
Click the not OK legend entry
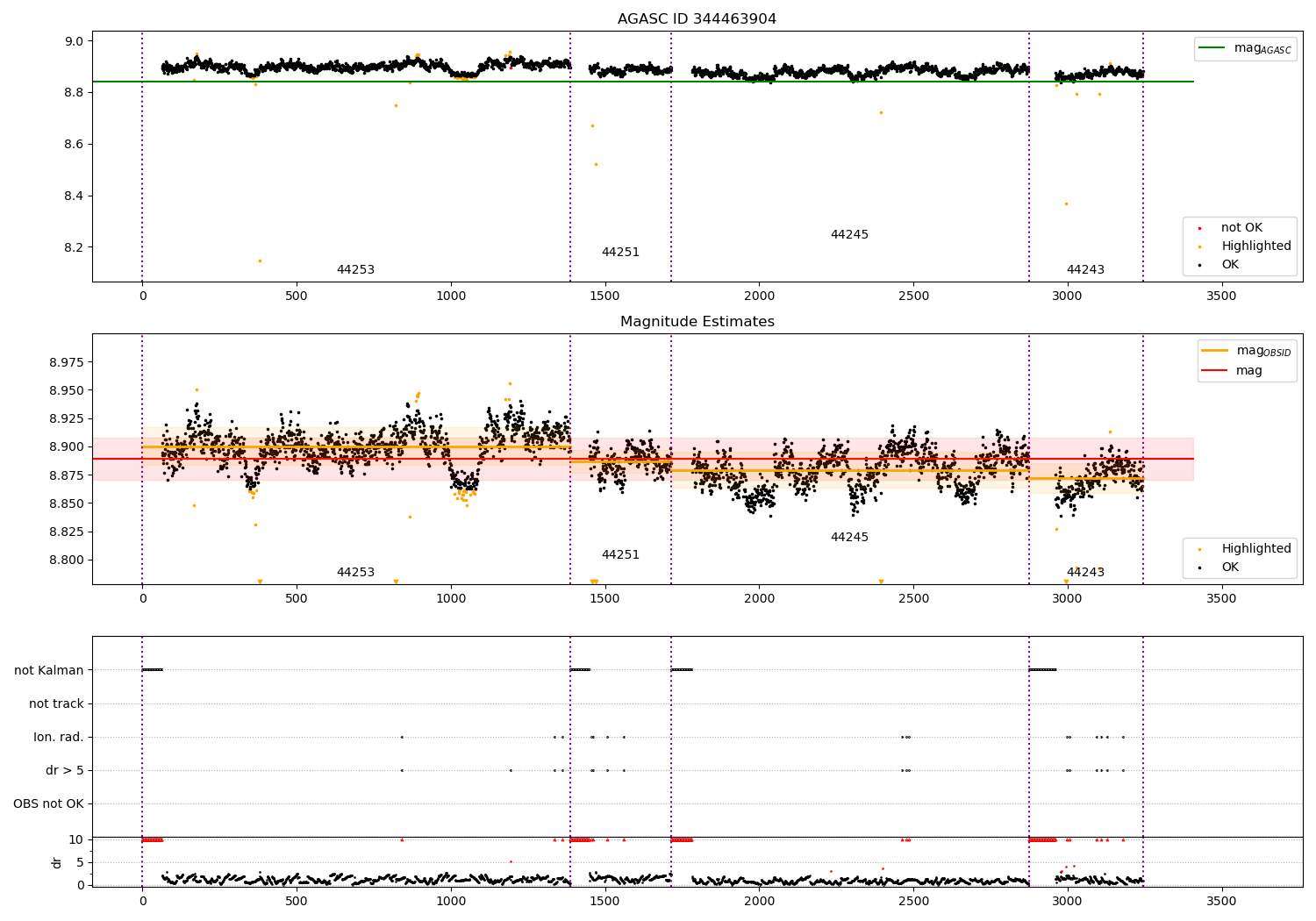tap(1241, 228)
